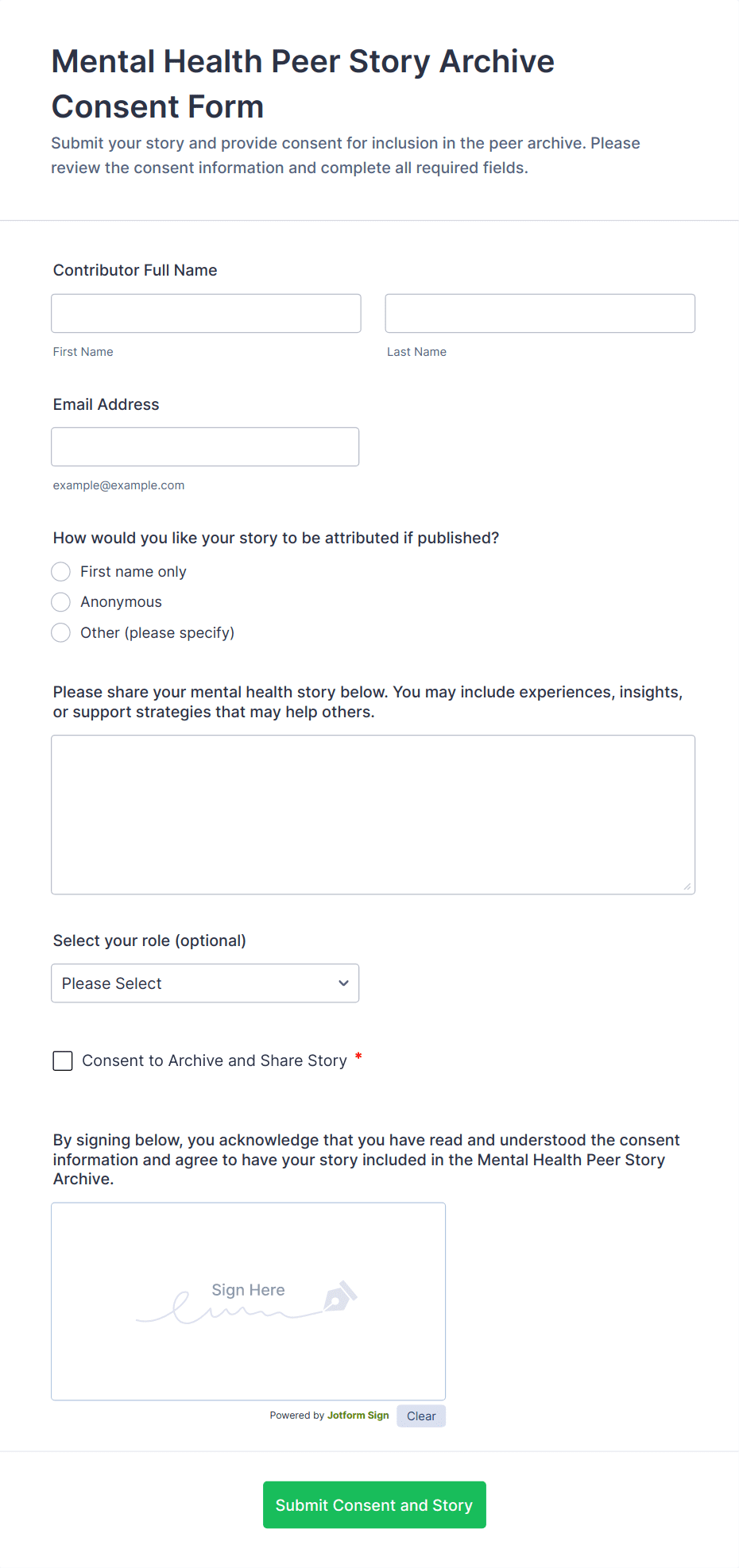
Task: Click the pen nib icon in signature box
Action: 340,1296
